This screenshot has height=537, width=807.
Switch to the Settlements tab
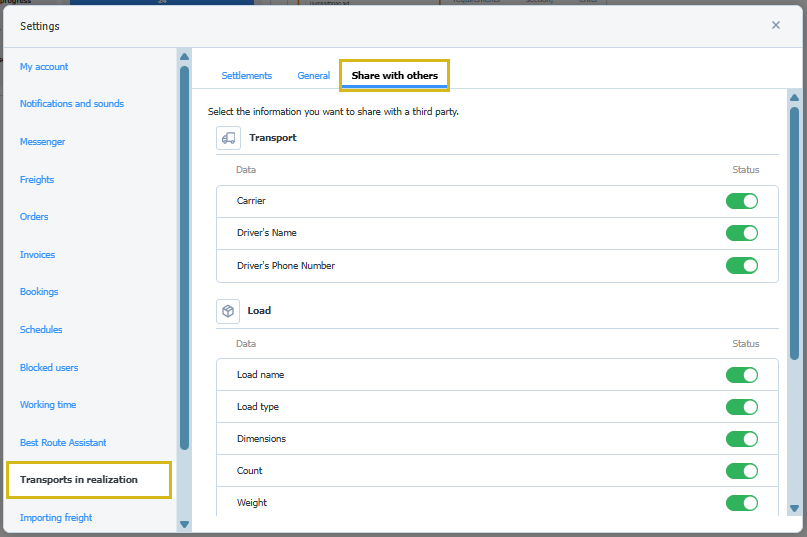coord(246,76)
